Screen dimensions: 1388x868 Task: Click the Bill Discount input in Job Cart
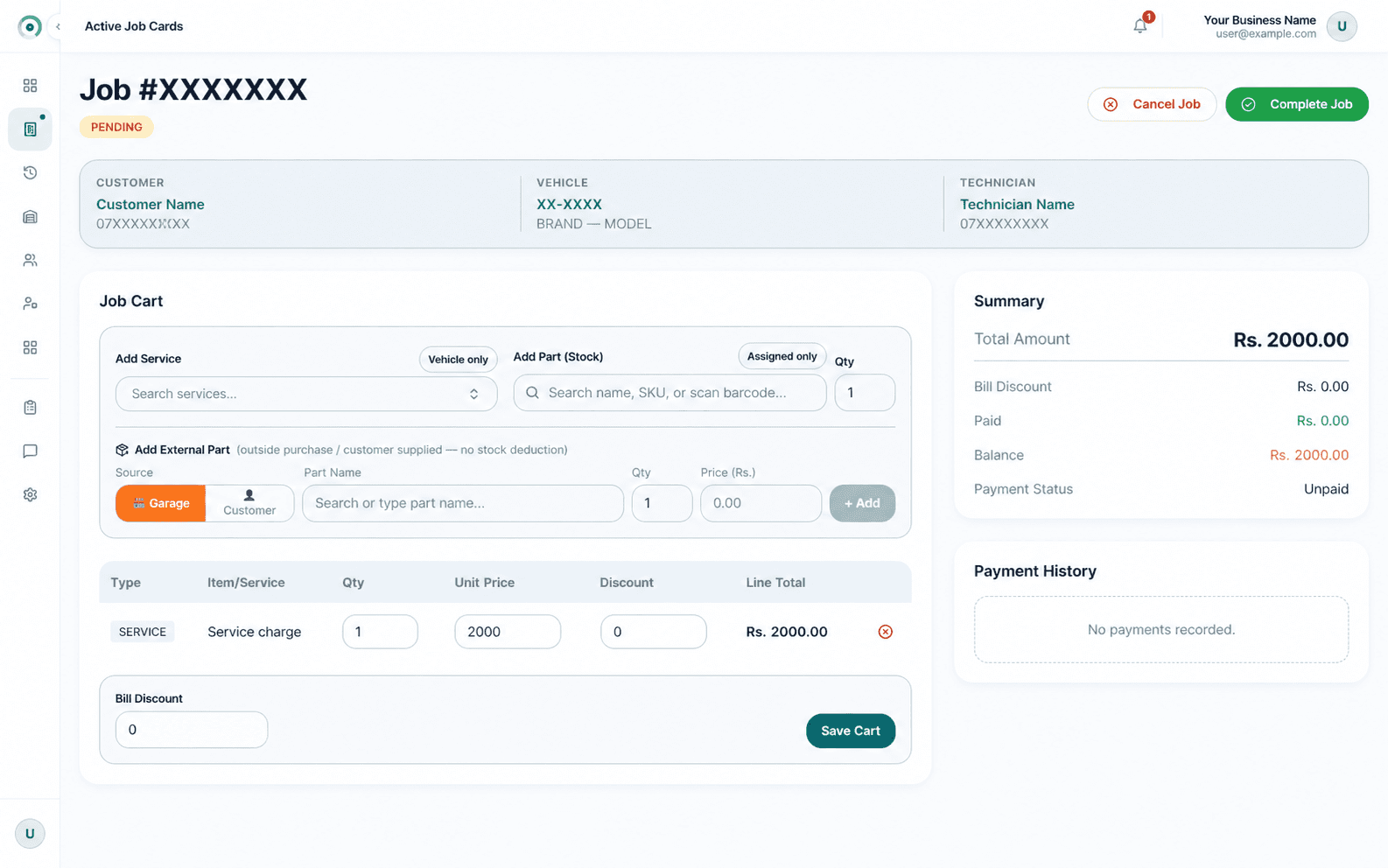[192, 730]
